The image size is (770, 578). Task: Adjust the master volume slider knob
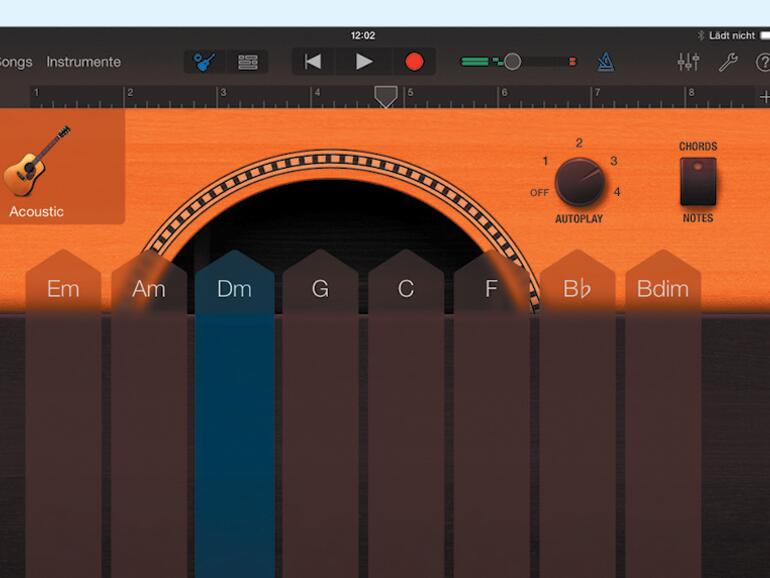512,62
